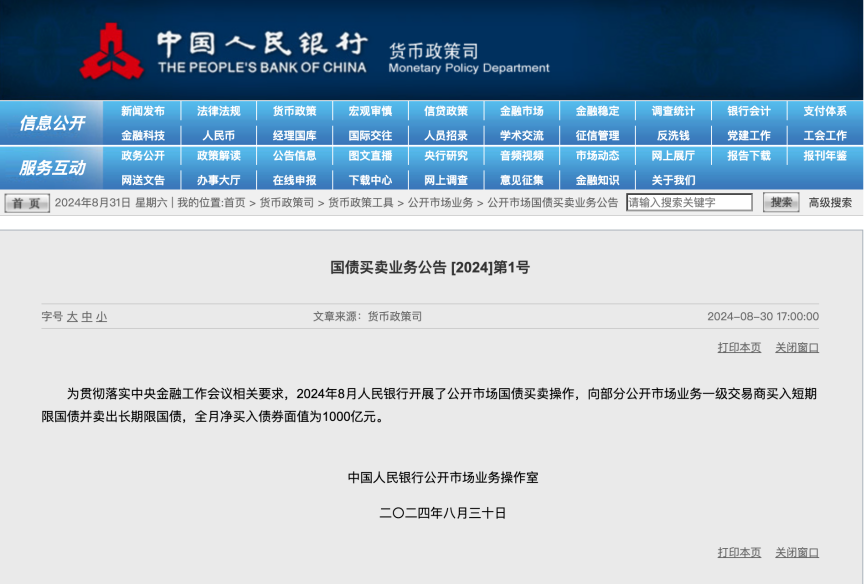The width and height of the screenshot is (866, 584).
Task: Follow breadcrumb link 公开市场业务
Action: [440, 203]
